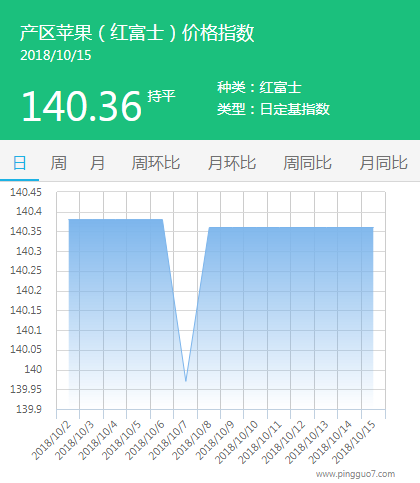Screen dimensions: 420x483
Task: Click the 139.9 y-axis label
Action: point(29,409)
